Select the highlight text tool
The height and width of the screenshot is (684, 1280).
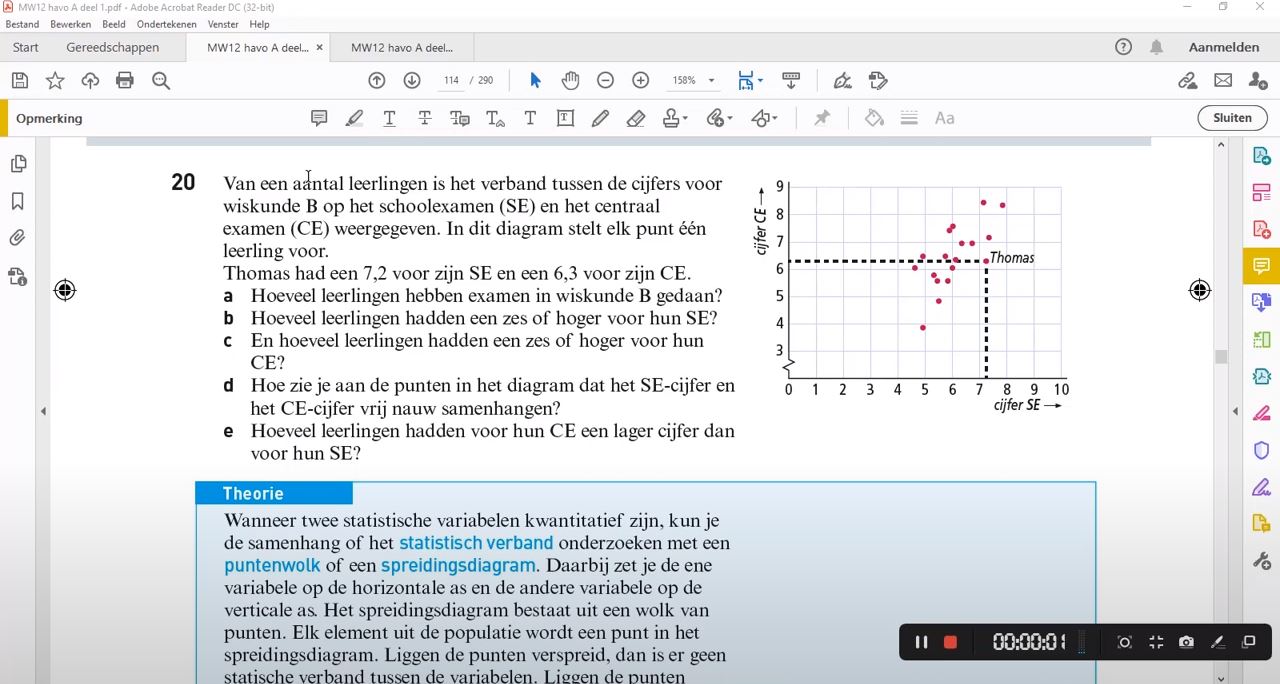point(354,118)
